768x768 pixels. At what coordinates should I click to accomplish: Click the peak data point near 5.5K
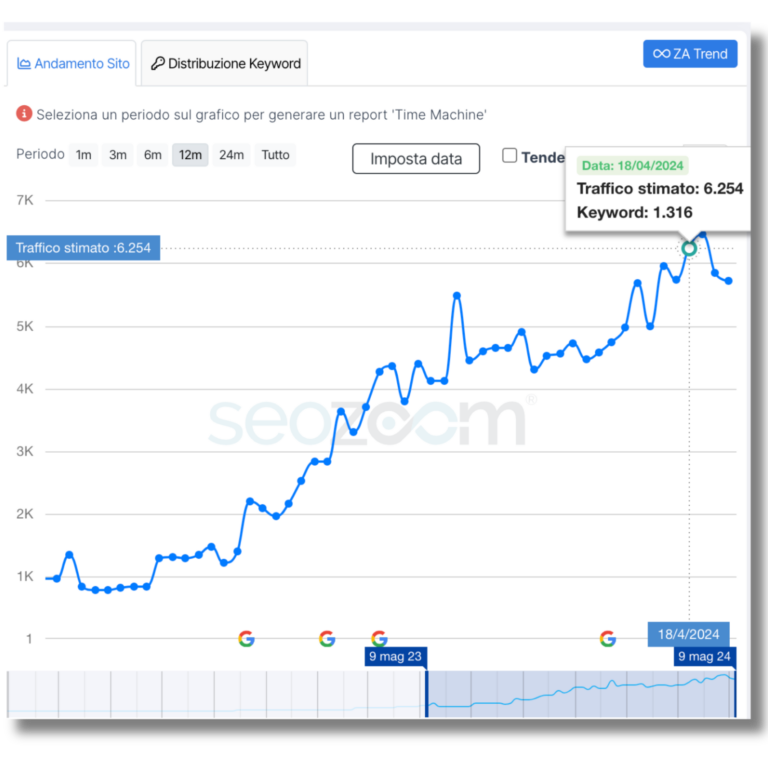457,295
